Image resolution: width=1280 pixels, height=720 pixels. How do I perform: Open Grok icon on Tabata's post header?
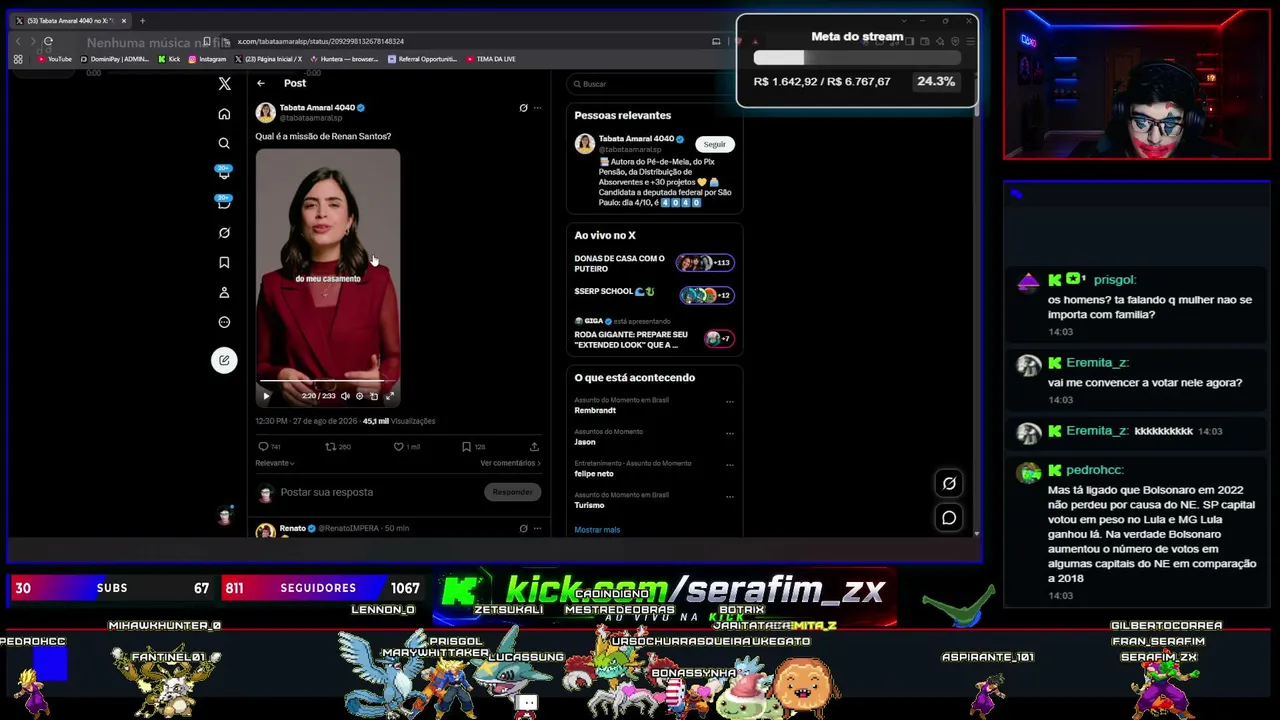(x=523, y=108)
